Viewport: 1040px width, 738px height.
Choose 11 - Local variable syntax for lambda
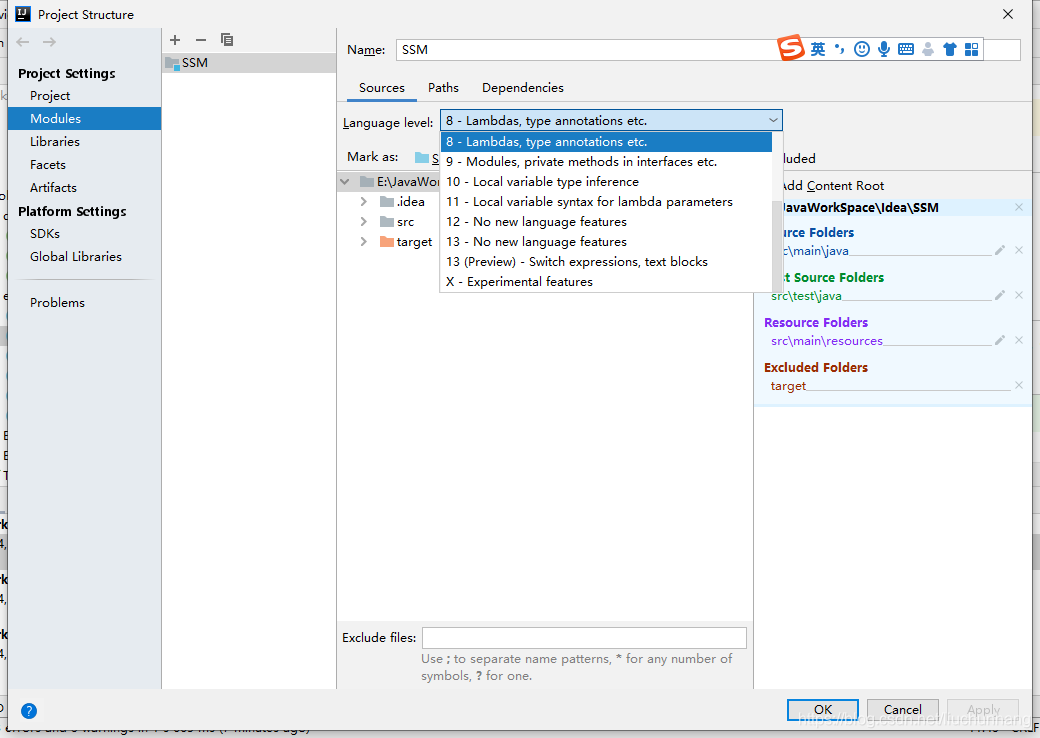pos(606,202)
